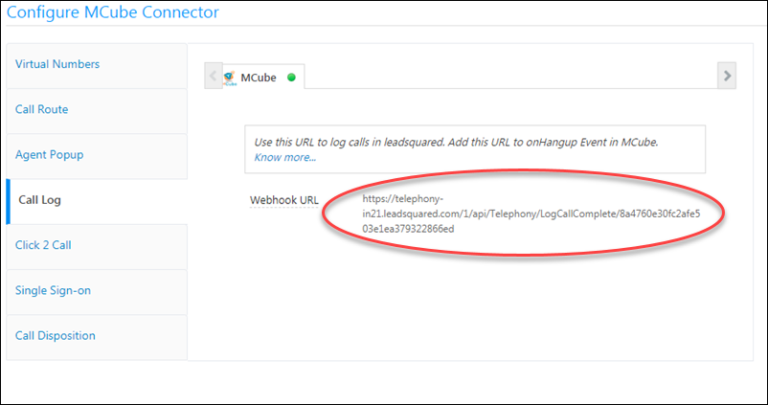Image resolution: width=768 pixels, height=405 pixels.
Task: Select the MCube connector tab
Action: click(x=258, y=77)
